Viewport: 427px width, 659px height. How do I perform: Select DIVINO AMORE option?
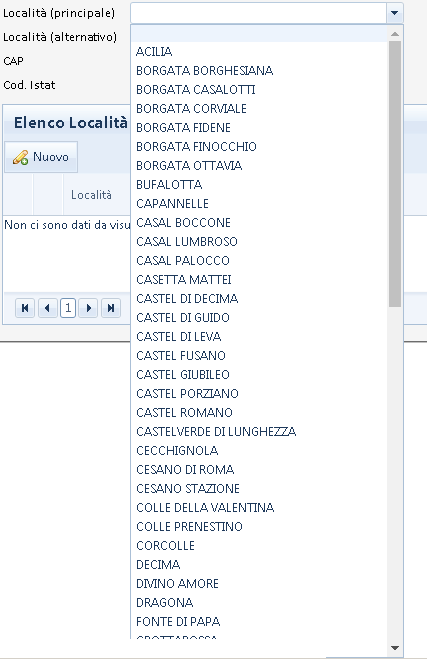pos(259,583)
